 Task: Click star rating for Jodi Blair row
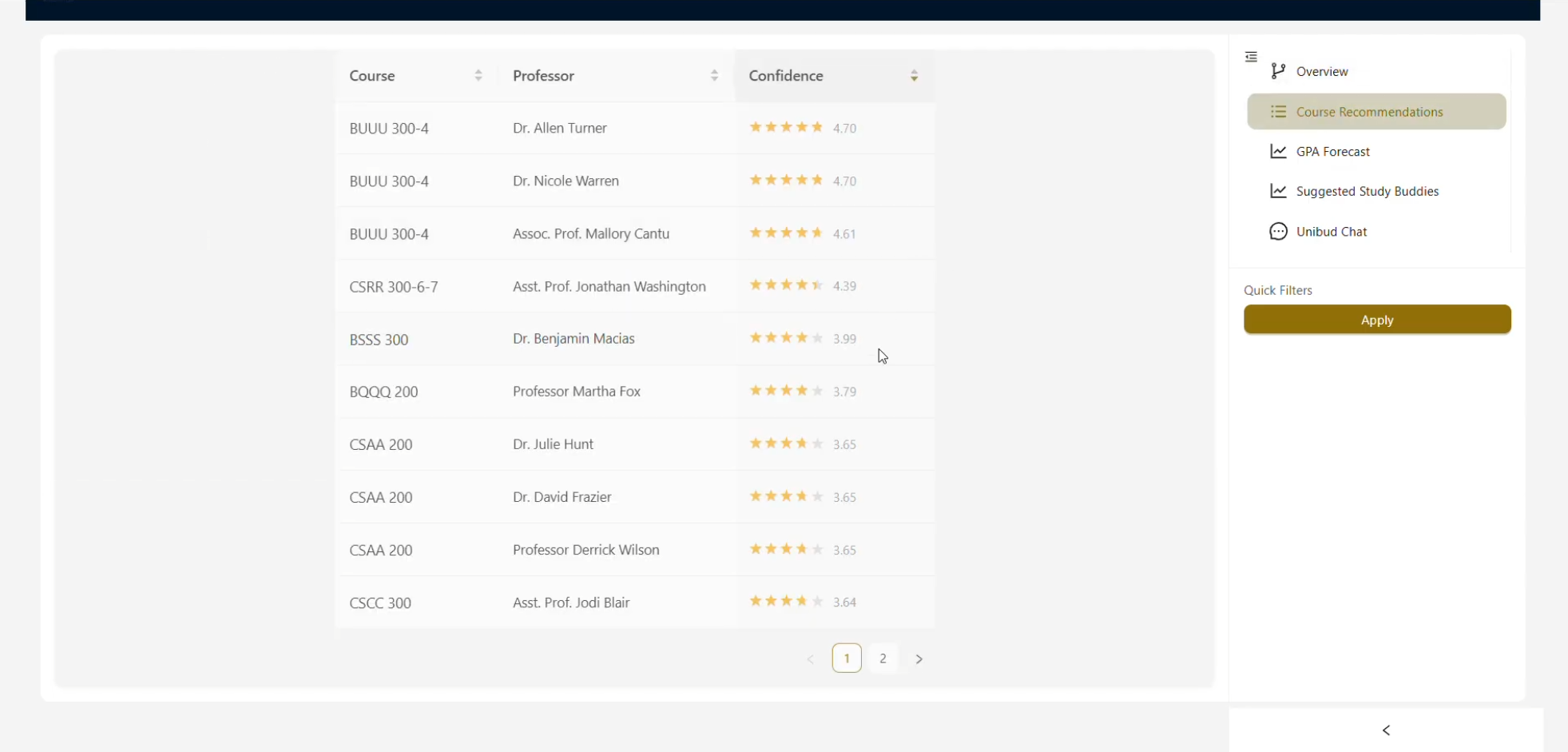(x=786, y=602)
